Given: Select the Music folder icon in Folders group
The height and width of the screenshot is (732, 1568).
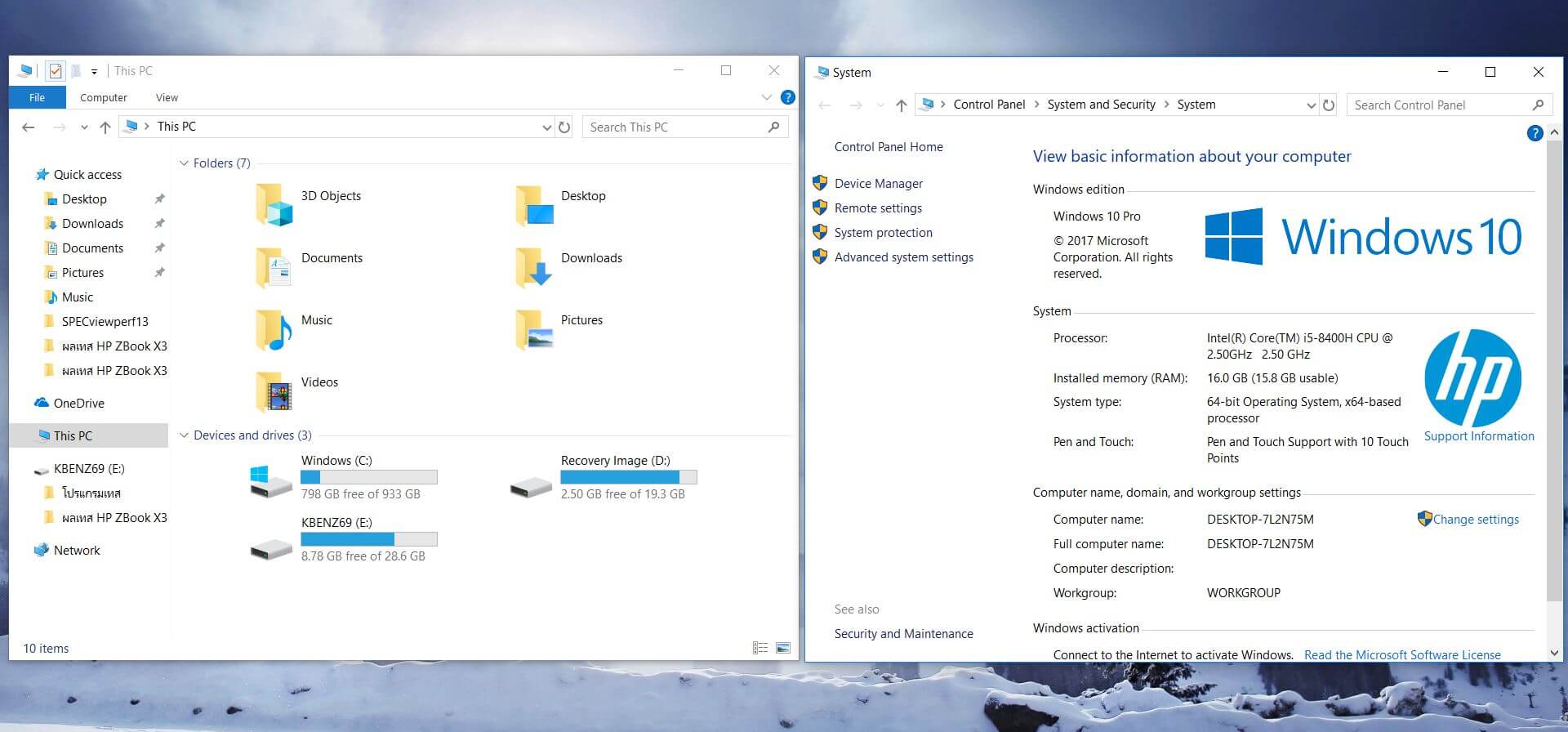Looking at the screenshot, I should pos(274,329).
